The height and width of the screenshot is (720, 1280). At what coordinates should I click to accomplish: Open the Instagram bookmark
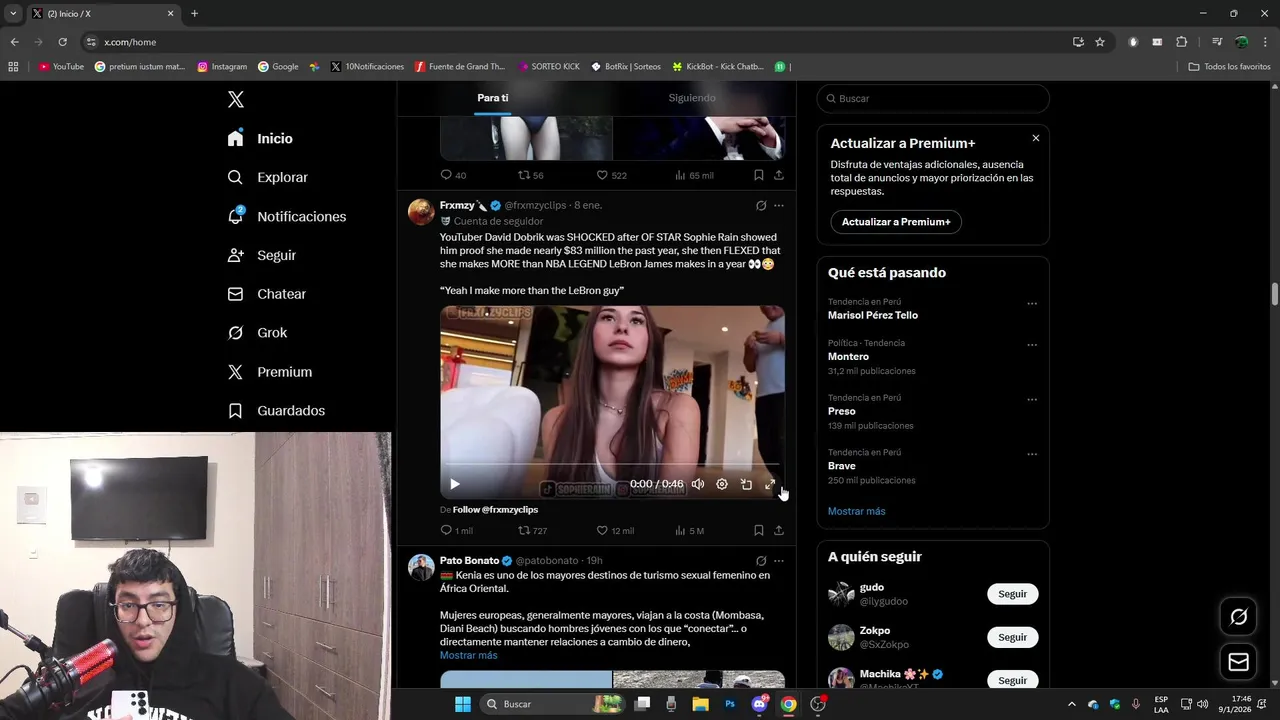[222, 67]
